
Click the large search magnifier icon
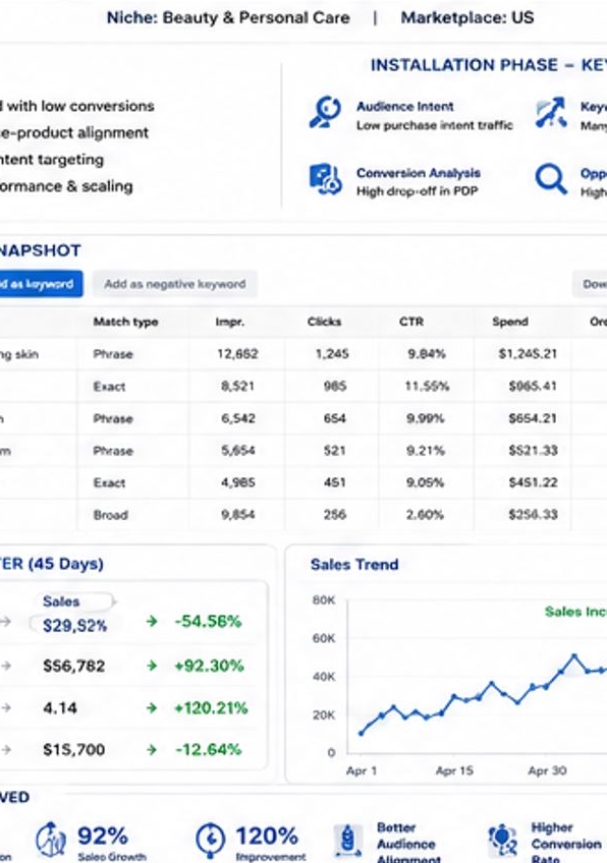coord(551,179)
